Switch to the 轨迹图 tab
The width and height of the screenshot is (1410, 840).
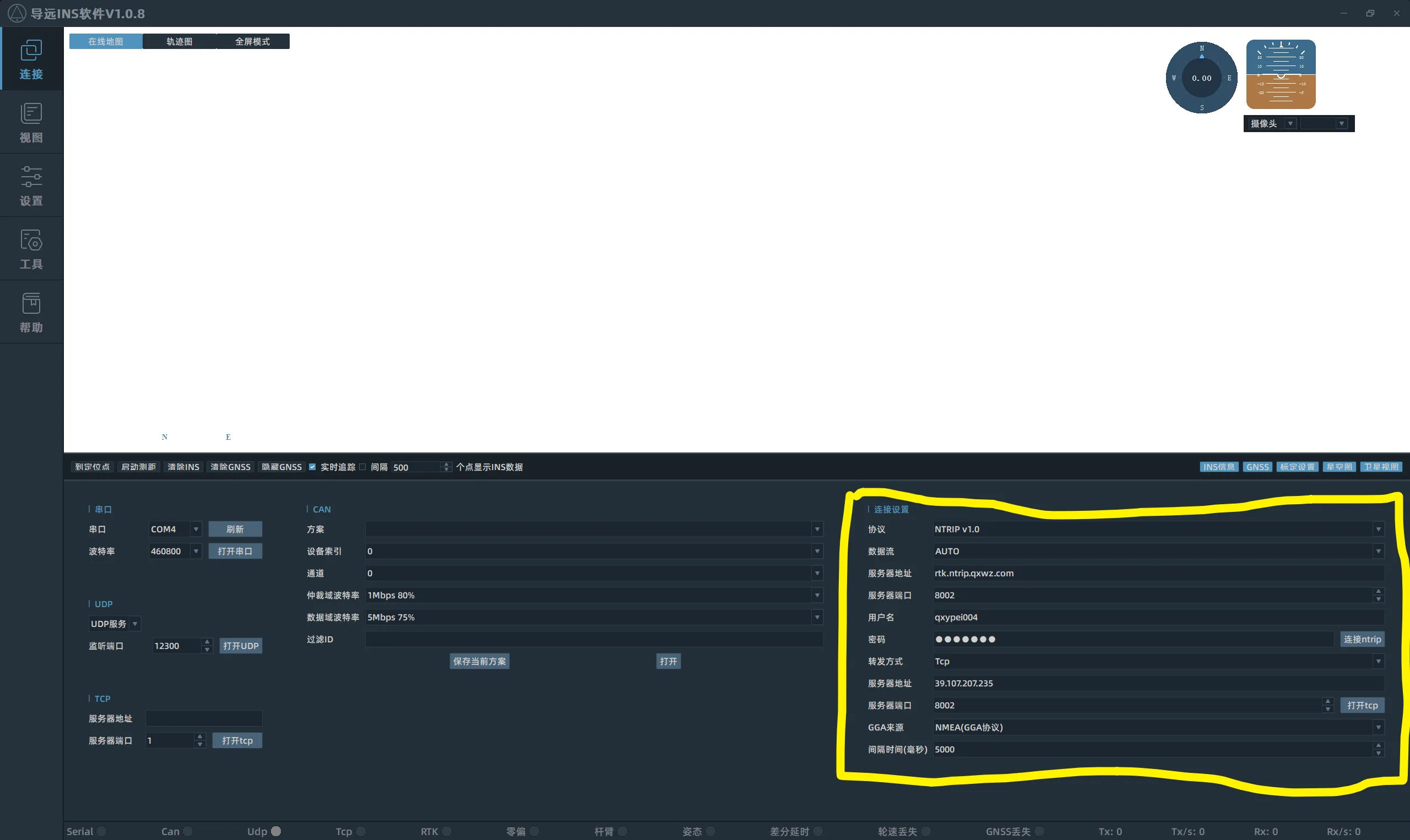(x=179, y=41)
